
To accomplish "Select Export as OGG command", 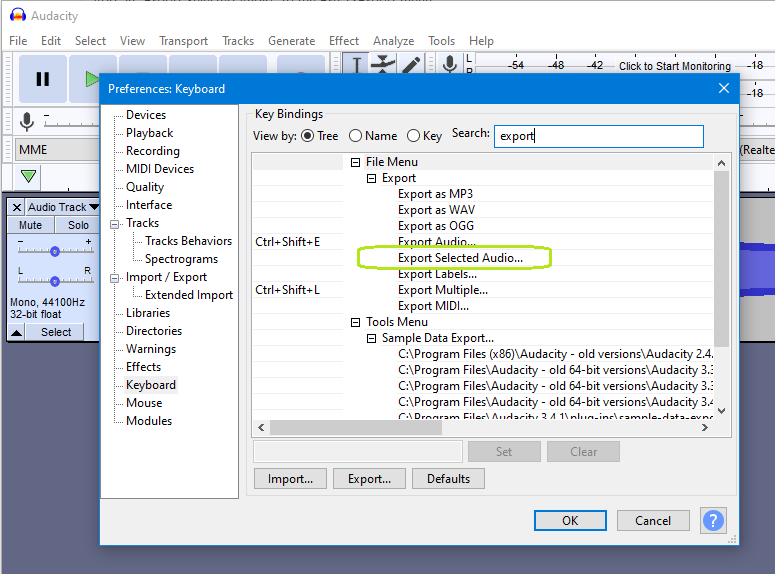I will [x=436, y=226].
